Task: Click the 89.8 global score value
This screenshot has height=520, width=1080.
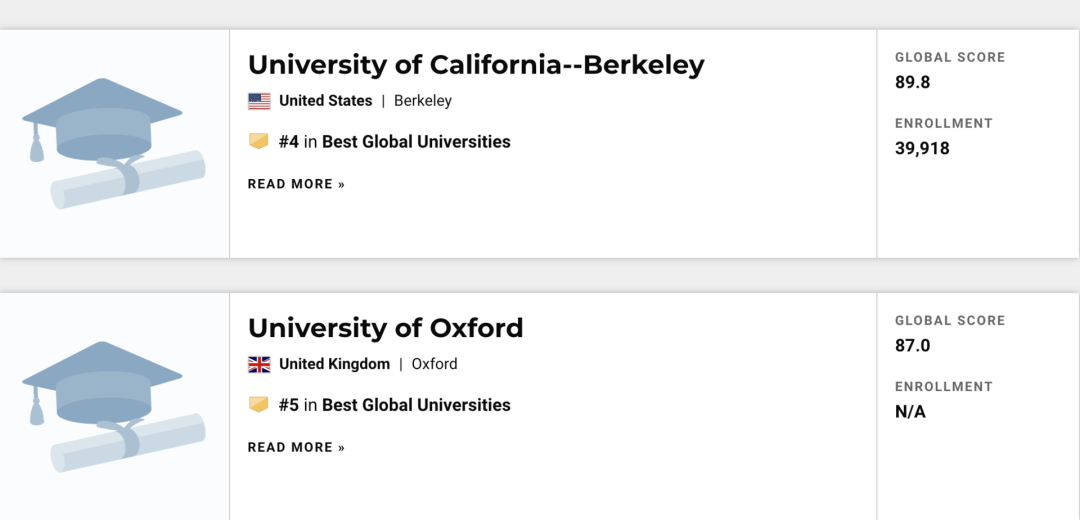Action: (x=912, y=82)
